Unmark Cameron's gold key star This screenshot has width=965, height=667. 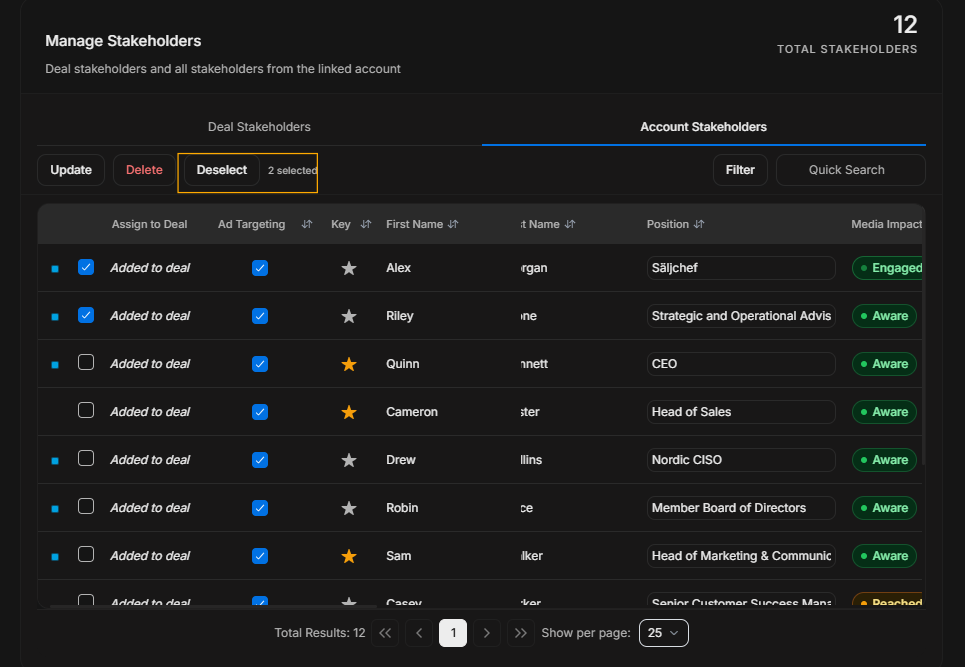(349, 412)
